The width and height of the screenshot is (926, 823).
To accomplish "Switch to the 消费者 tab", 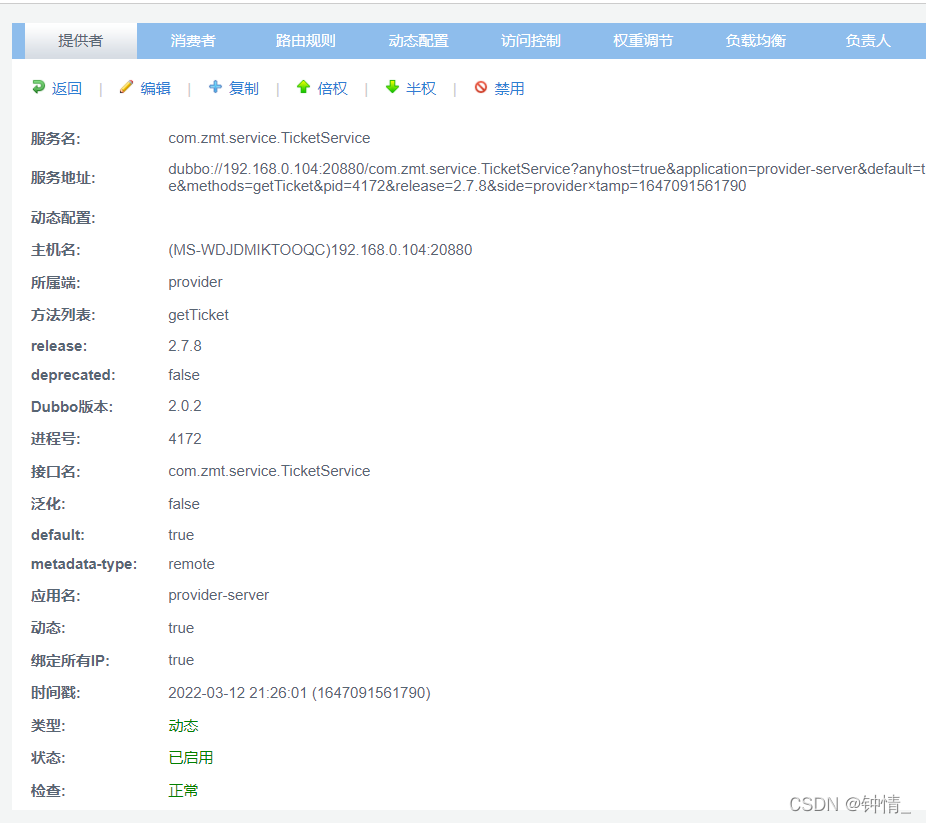I will pos(192,41).
